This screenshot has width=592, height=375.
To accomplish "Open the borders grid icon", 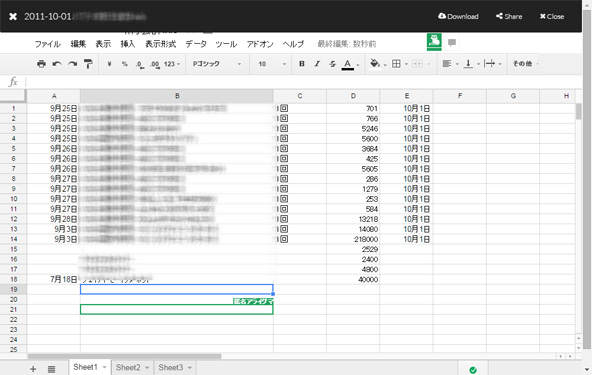I will coord(396,64).
